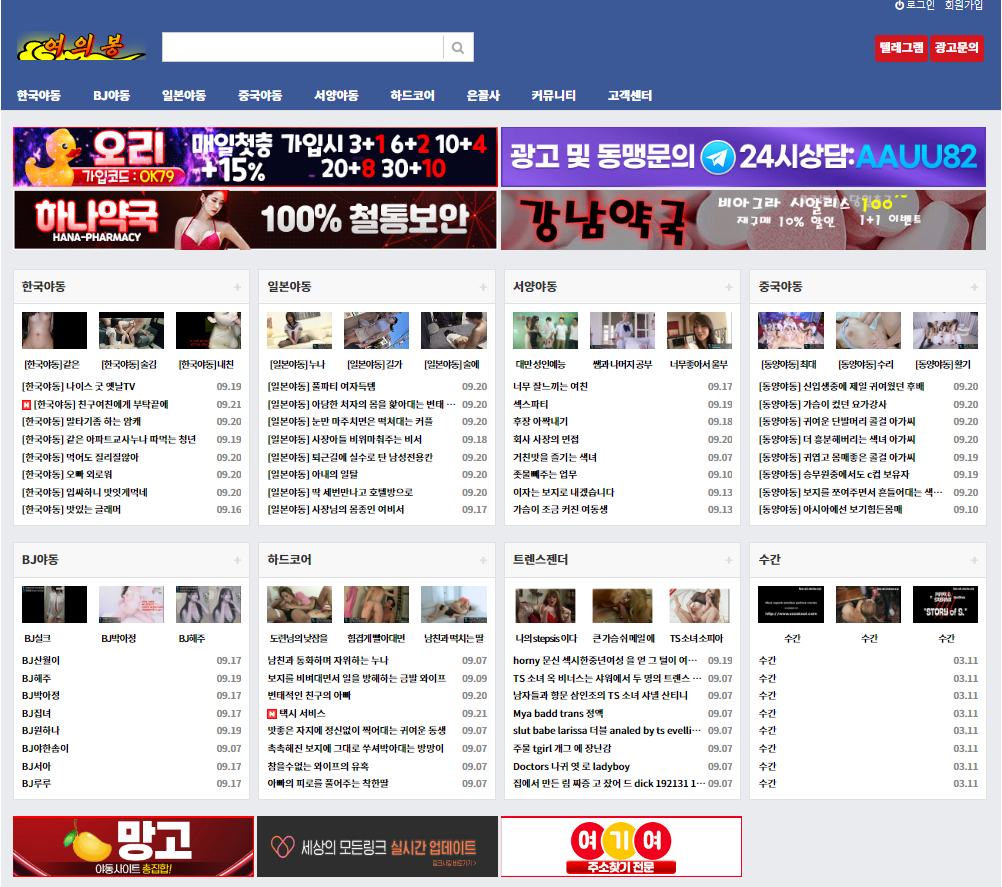Open the 커뮤니티 menu item
This screenshot has width=1002, height=887.
pyautogui.click(x=553, y=96)
